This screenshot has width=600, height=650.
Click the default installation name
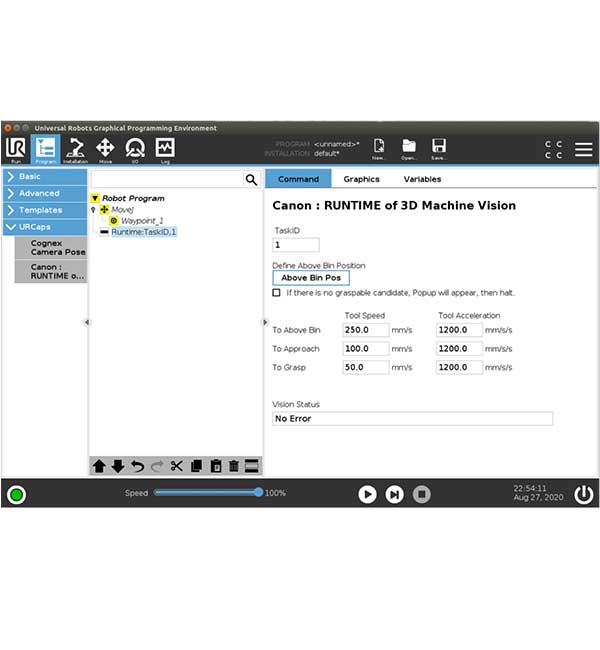327,153
